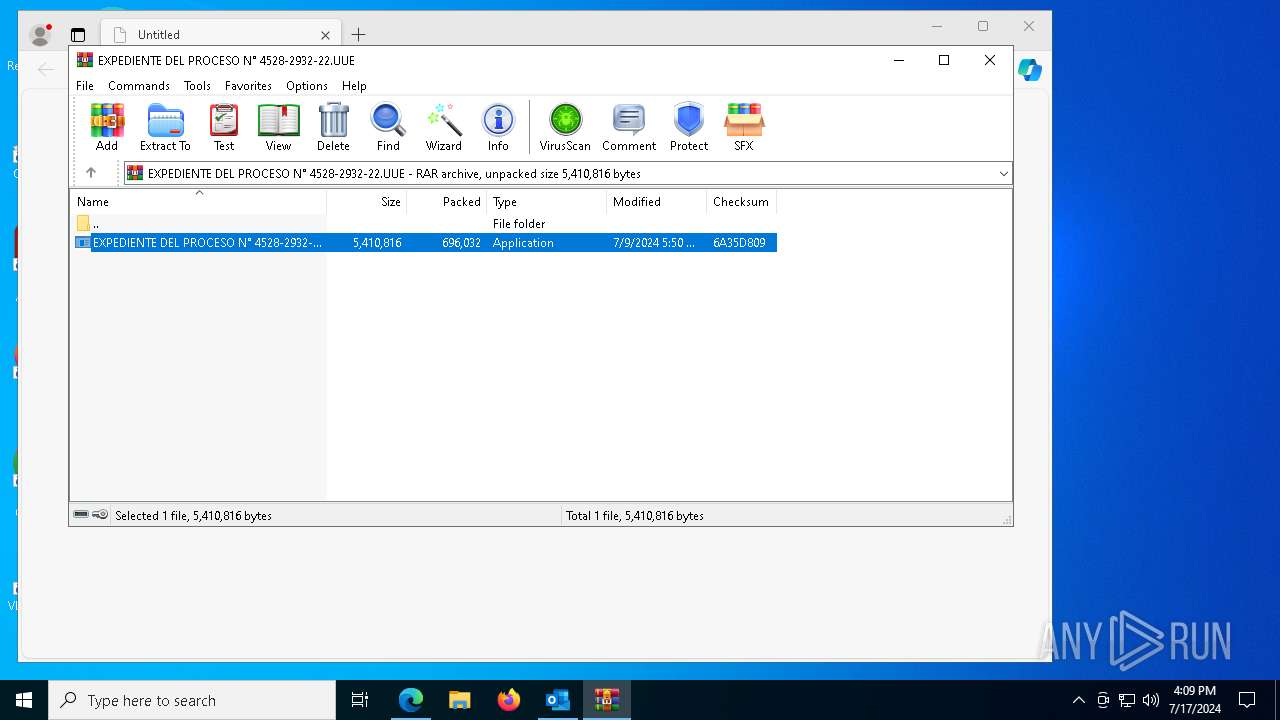
Task: Sort by Name column header
Action: 198,201
